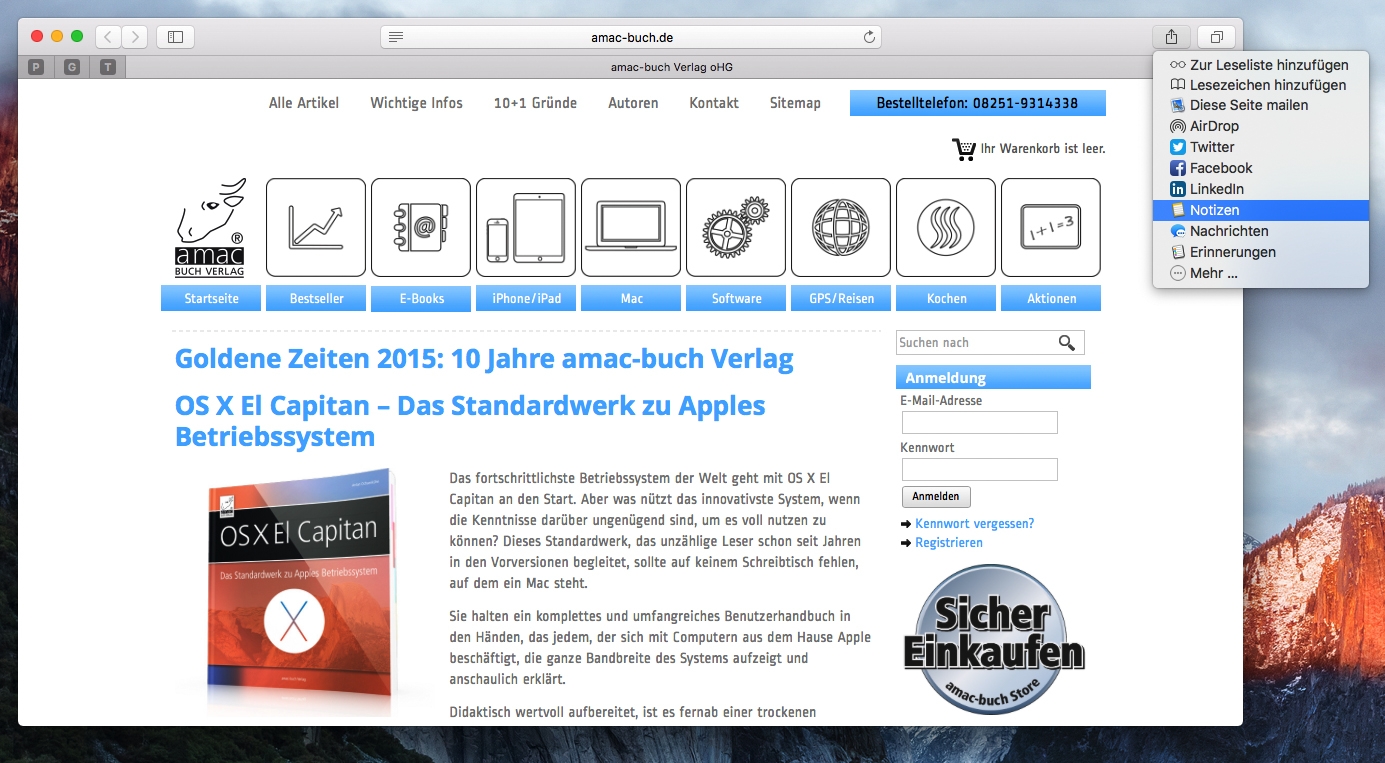Screen dimensions: 1385x763
Task: Go to the Startseite button
Action: point(211,298)
